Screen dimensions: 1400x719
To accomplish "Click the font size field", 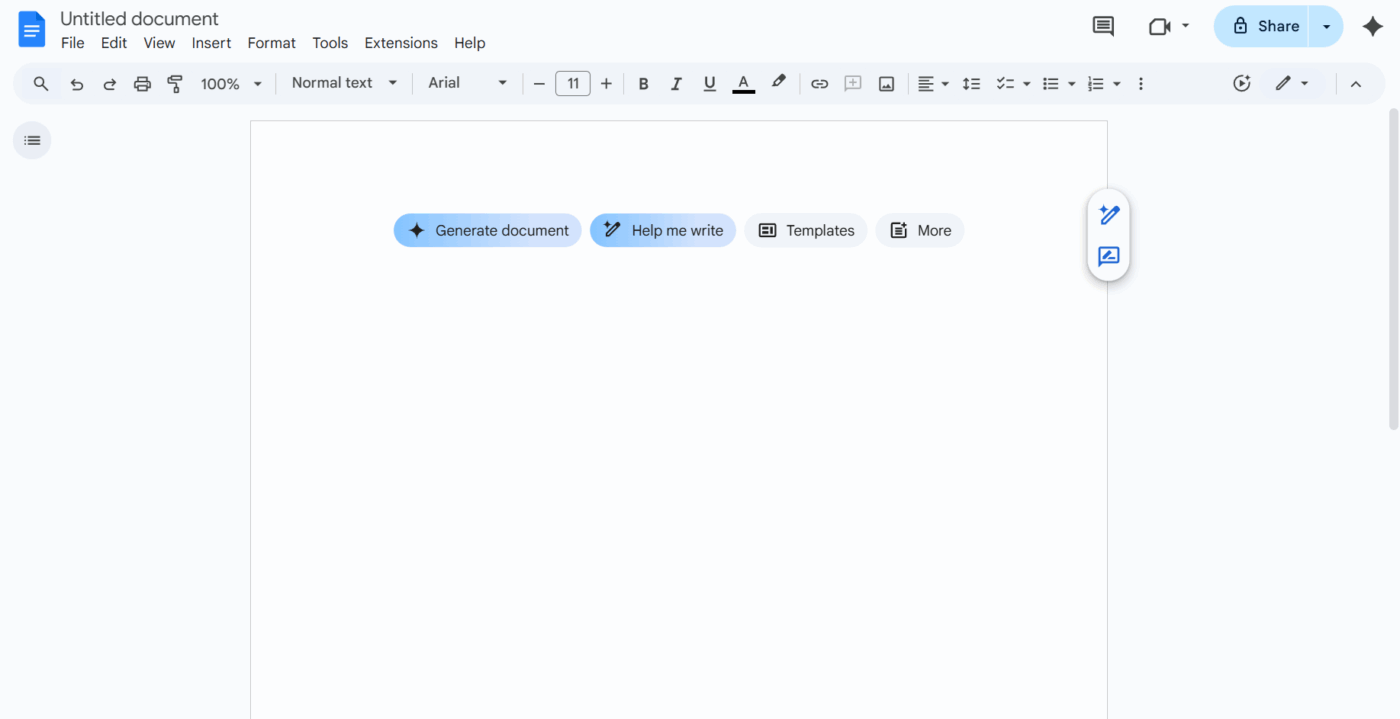I will point(573,83).
